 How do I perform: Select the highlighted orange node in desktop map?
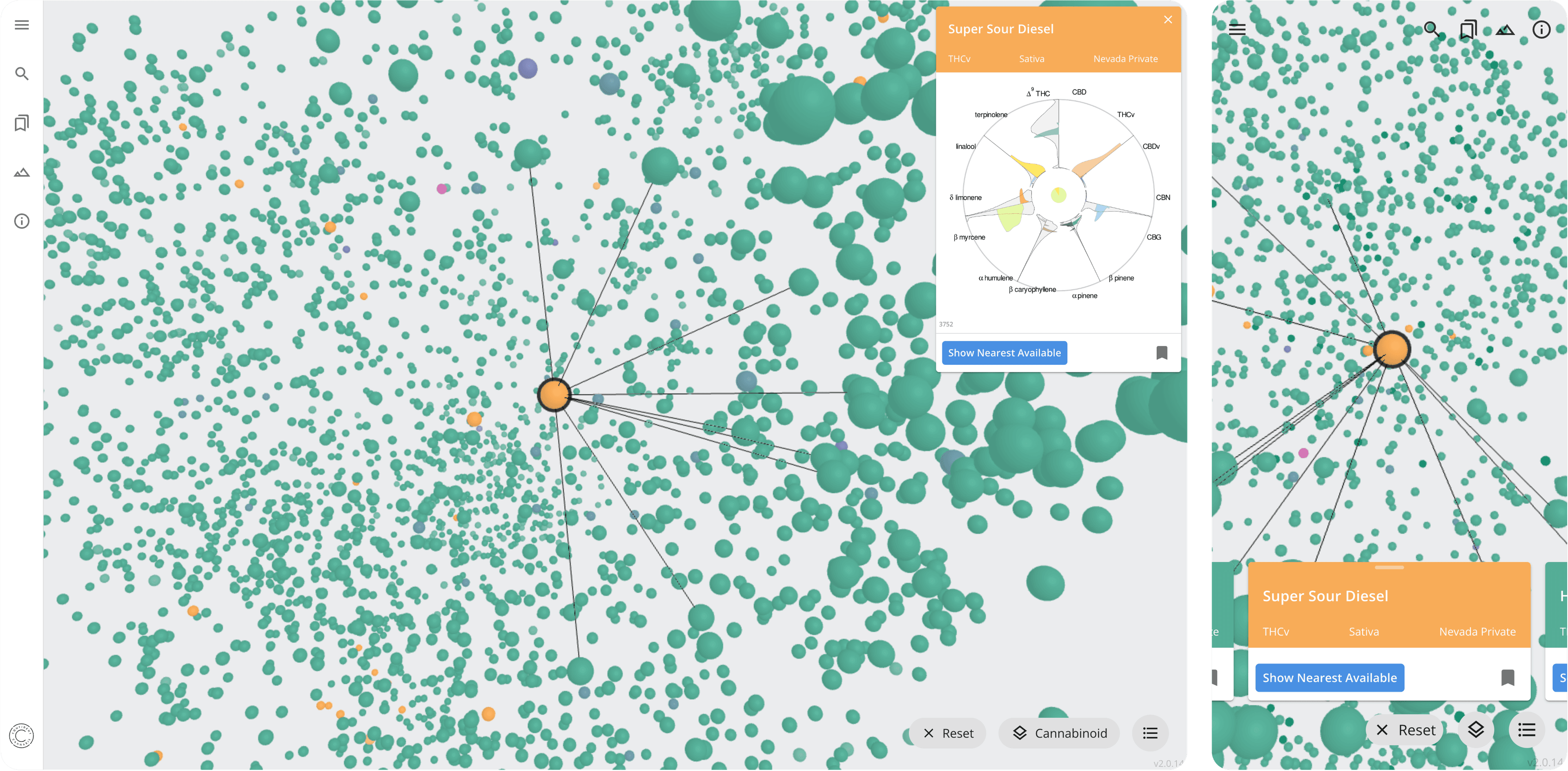click(x=554, y=395)
